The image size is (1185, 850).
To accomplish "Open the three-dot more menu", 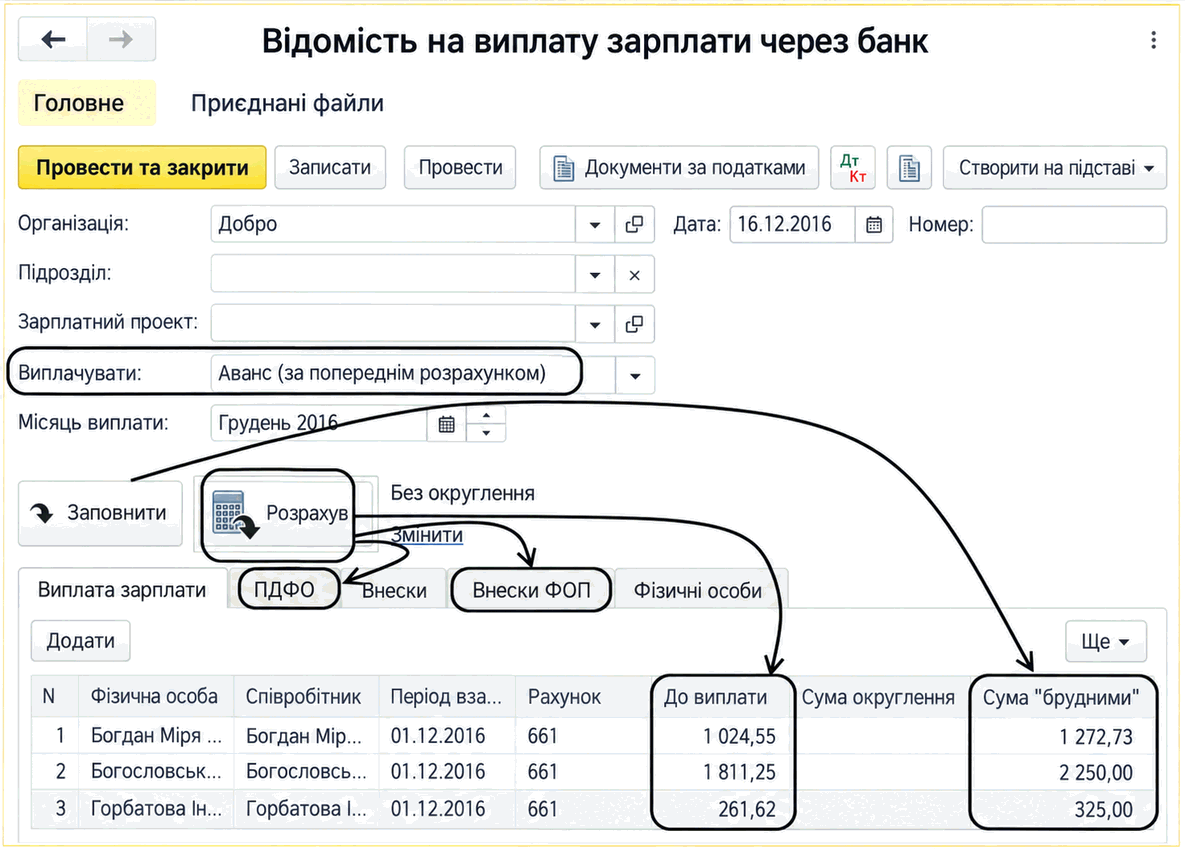I will [x=1153, y=40].
